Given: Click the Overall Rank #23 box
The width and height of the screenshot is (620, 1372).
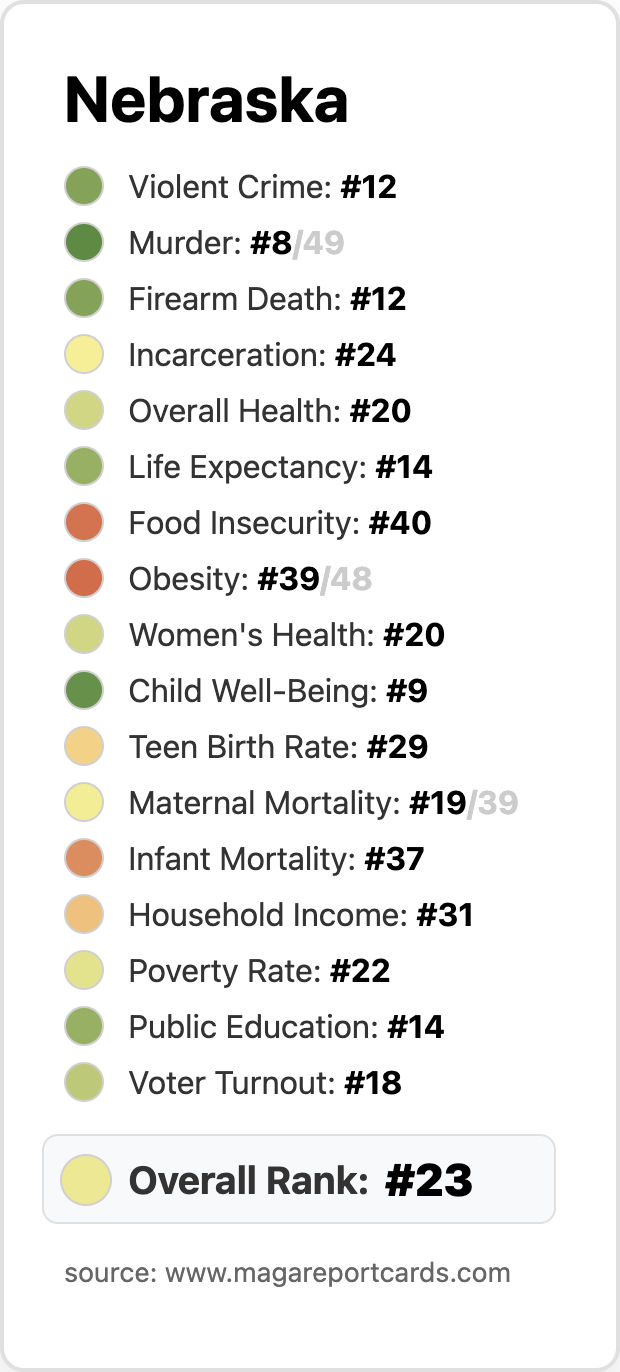Looking at the screenshot, I should [x=299, y=1179].
